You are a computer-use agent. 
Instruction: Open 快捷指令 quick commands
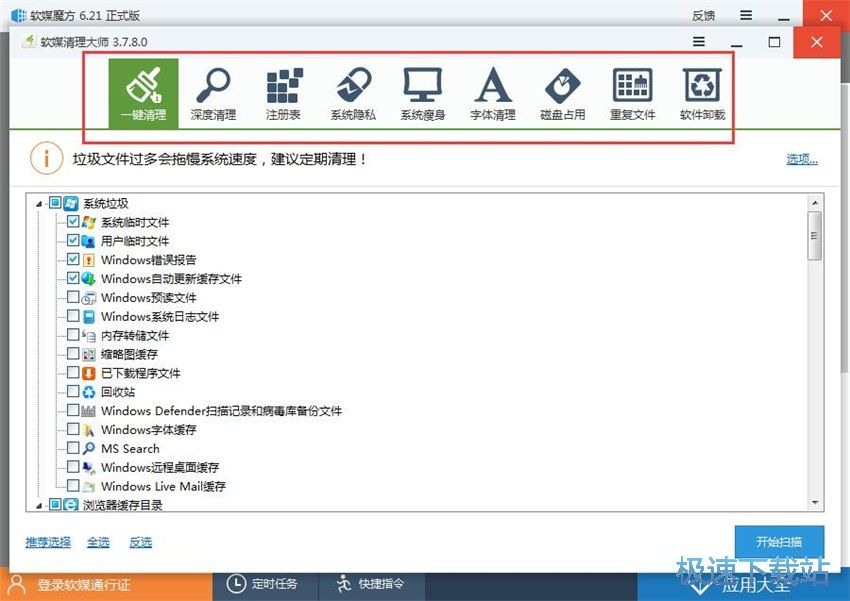[x=371, y=584]
